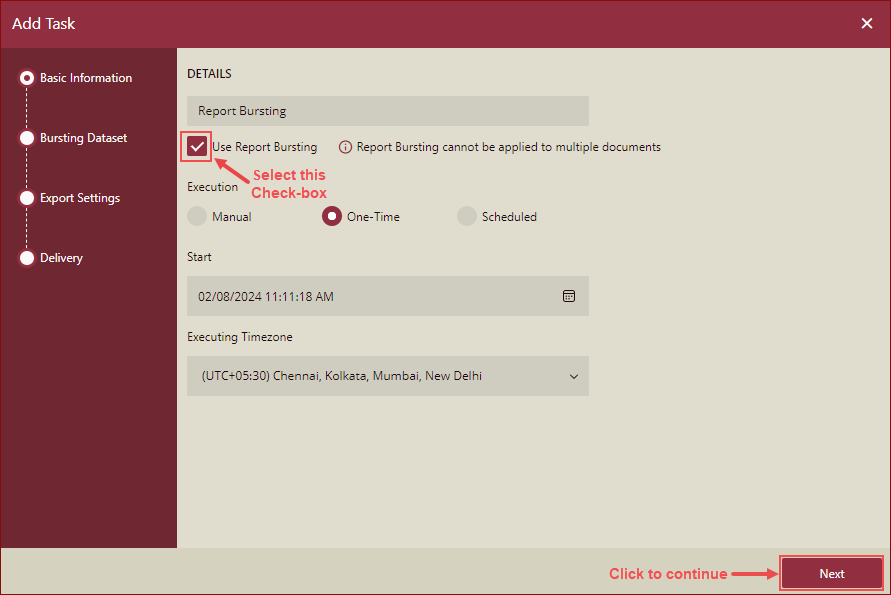This screenshot has height=595, width=891.
Task: Select the Manual execution radio button
Action: pyautogui.click(x=197, y=216)
